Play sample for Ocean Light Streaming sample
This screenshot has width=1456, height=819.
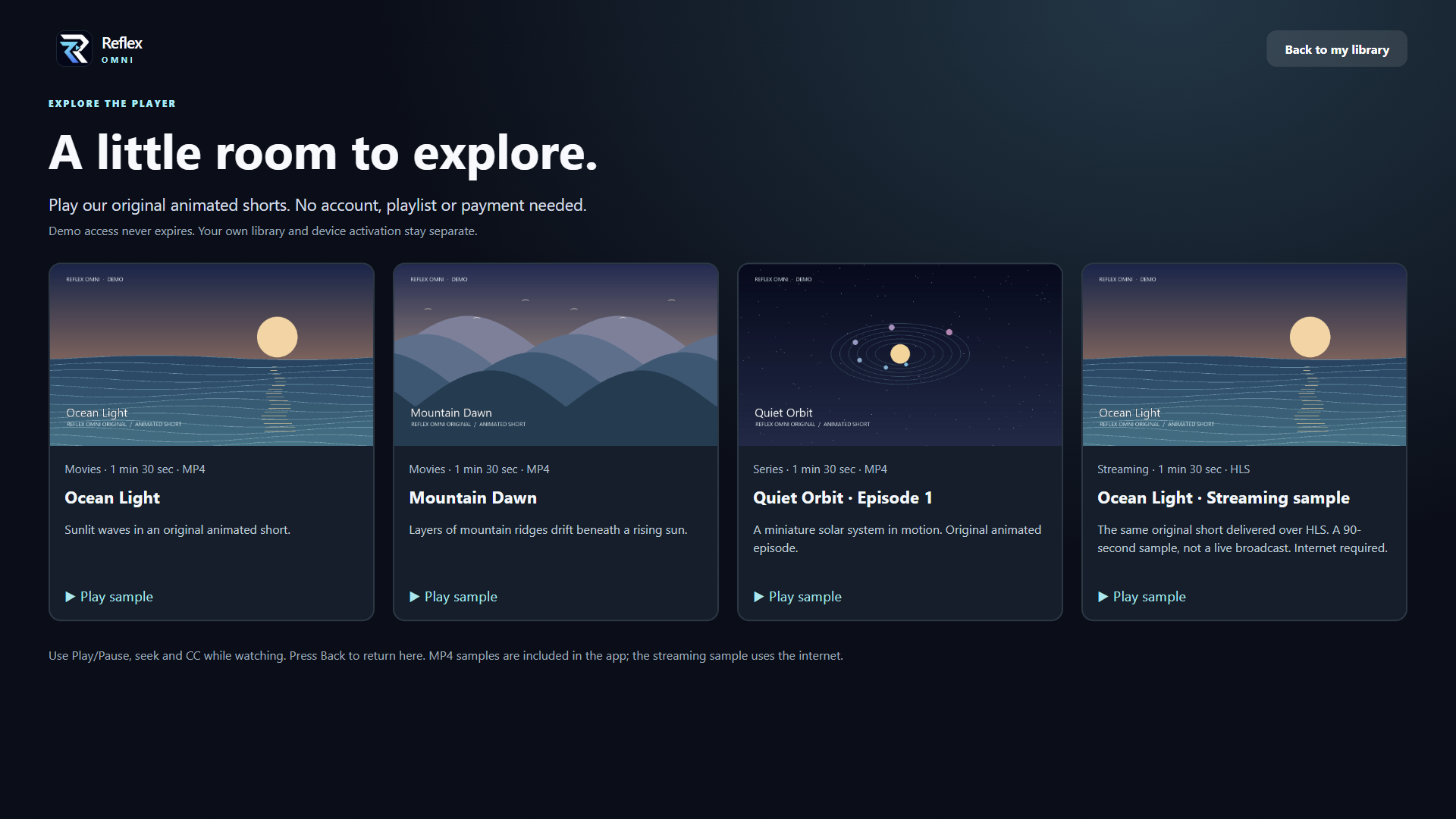point(1142,597)
